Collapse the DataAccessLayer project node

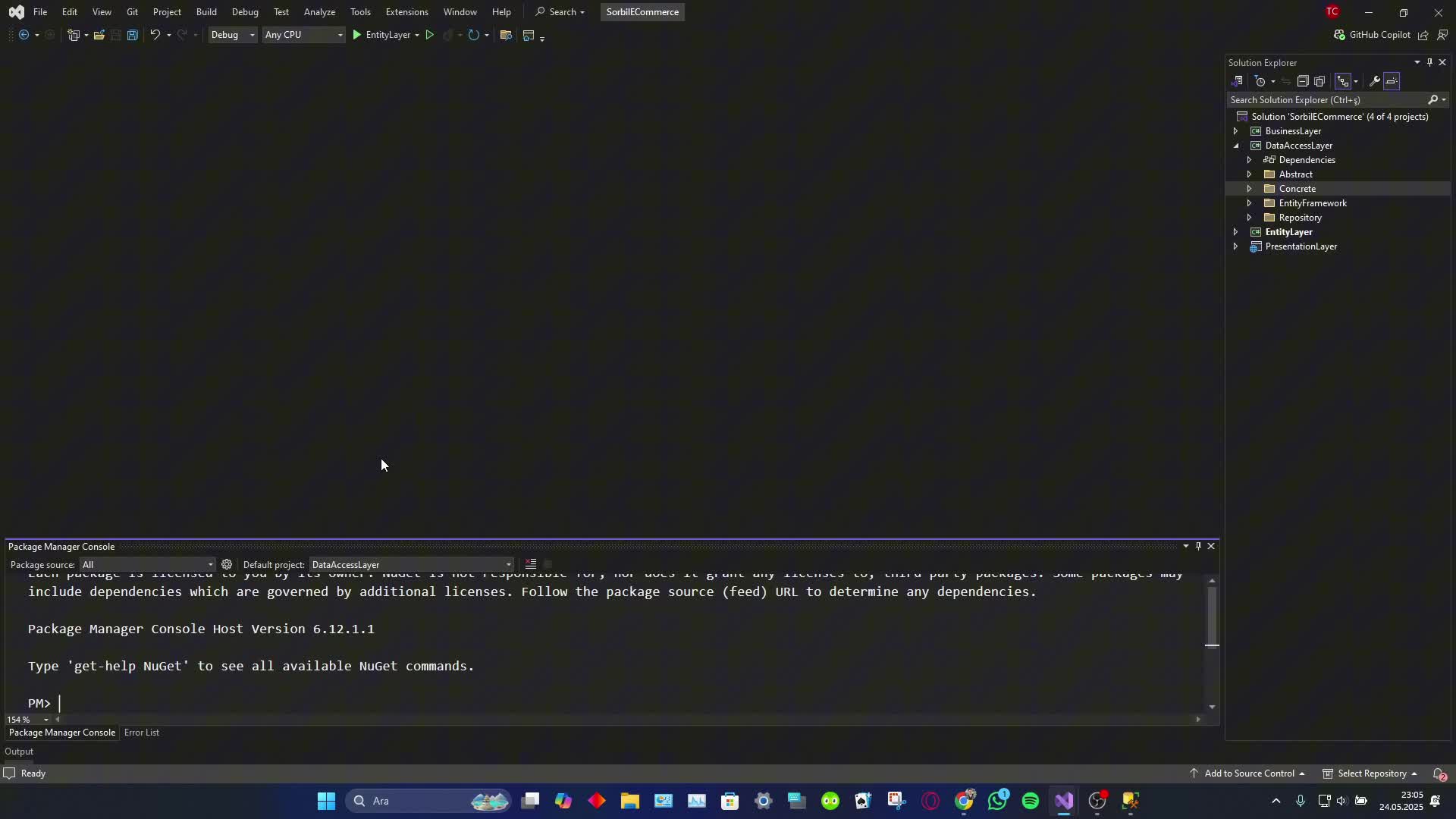1235,146
